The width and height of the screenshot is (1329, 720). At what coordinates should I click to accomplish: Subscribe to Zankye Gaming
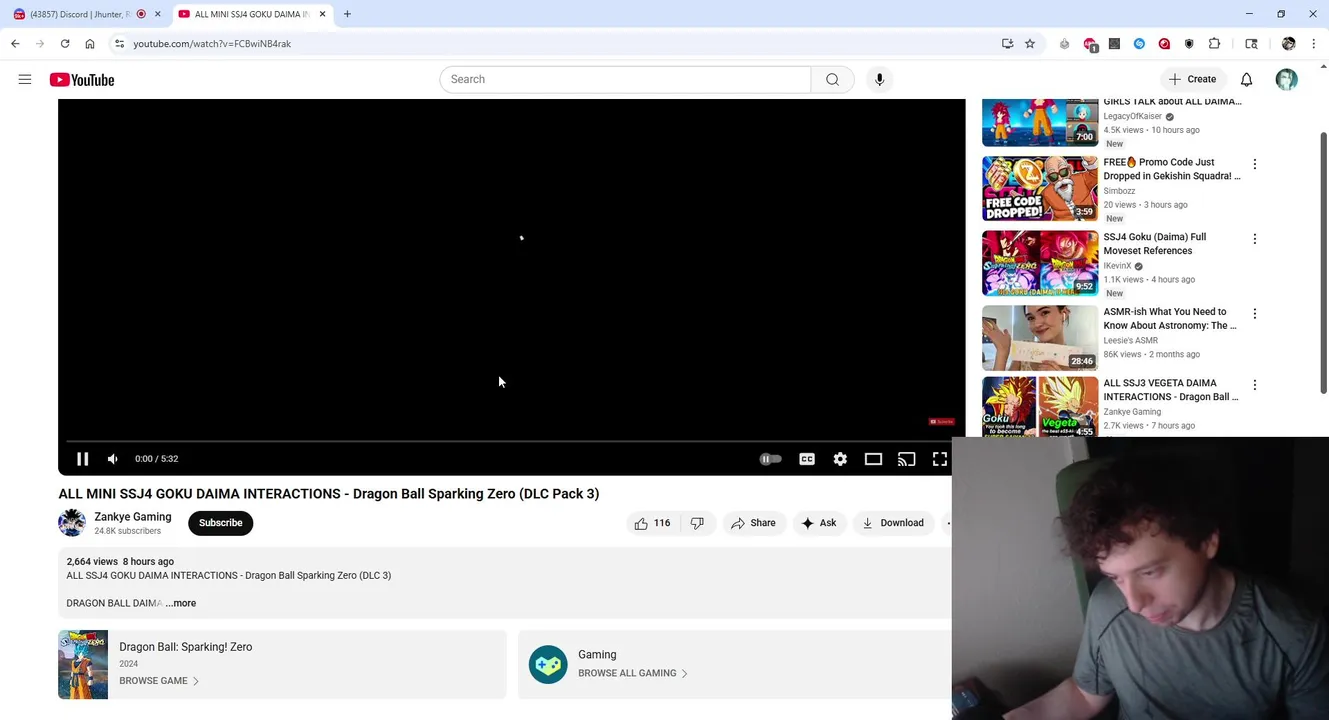click(220, 523)
